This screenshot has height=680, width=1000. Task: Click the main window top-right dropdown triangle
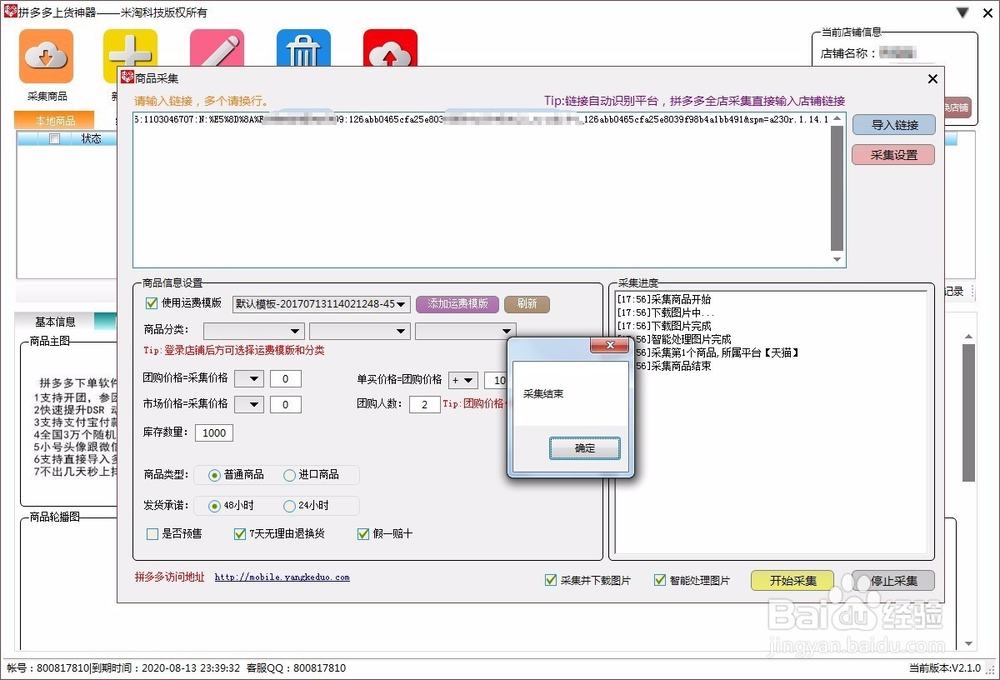click(x=962, y=12)
